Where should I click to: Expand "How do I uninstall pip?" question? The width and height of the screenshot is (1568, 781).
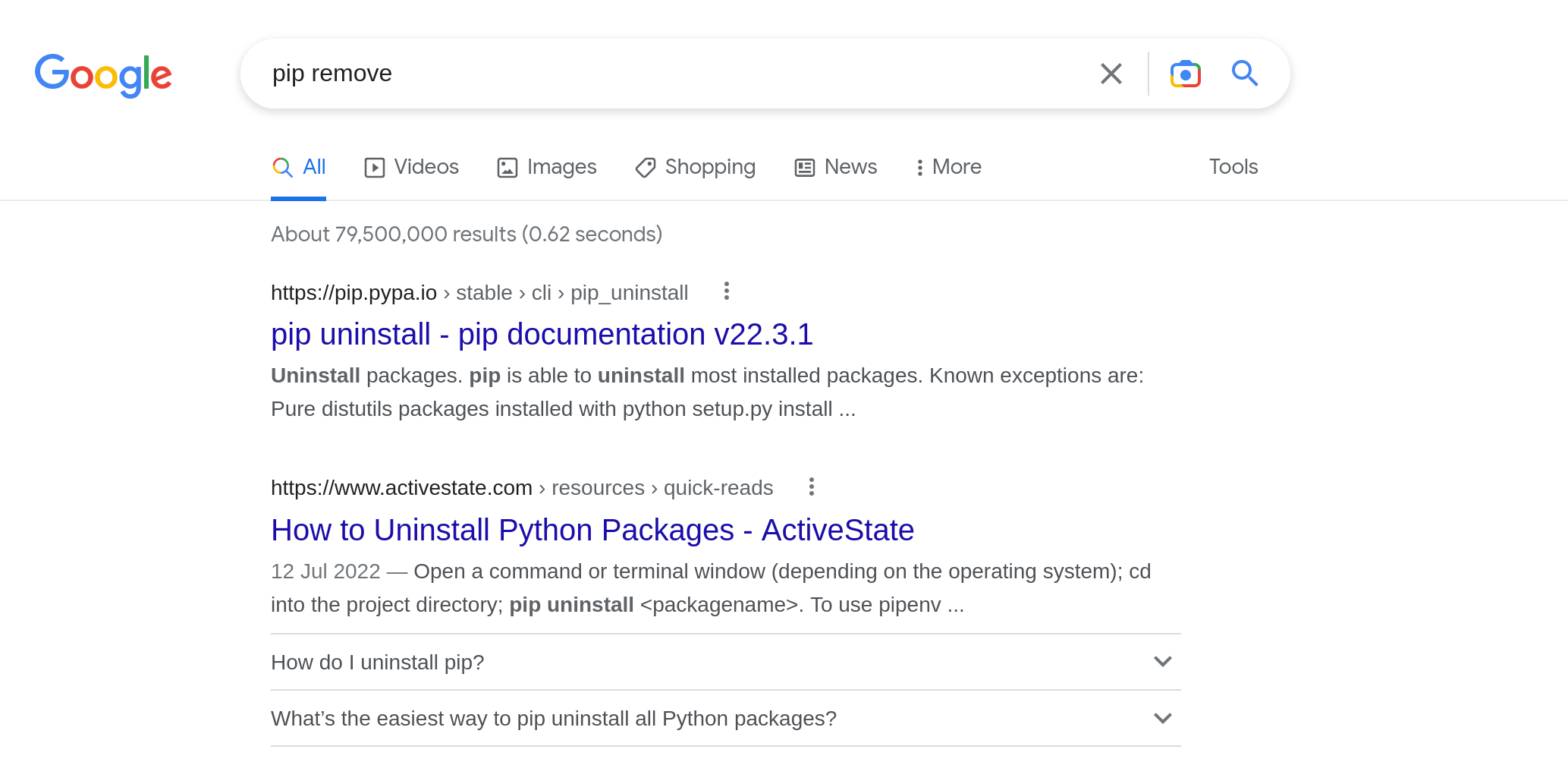point(1162,662)
